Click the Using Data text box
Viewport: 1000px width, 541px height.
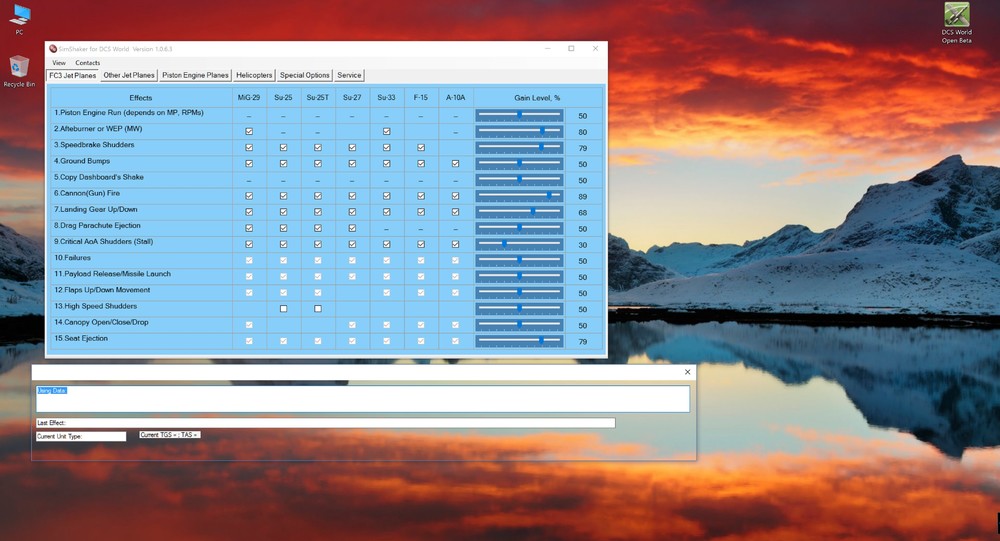pyautogui.click(x=363, y=399)
